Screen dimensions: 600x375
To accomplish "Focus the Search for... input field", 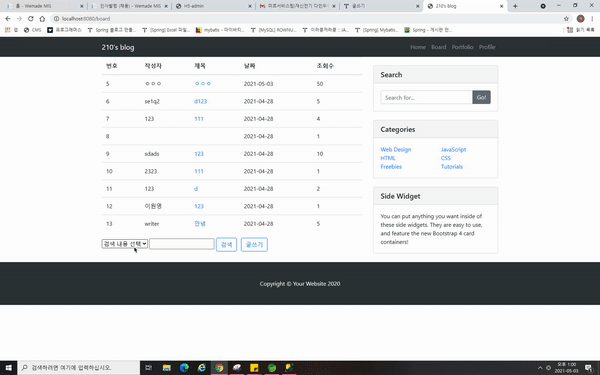I will [426, 97].
